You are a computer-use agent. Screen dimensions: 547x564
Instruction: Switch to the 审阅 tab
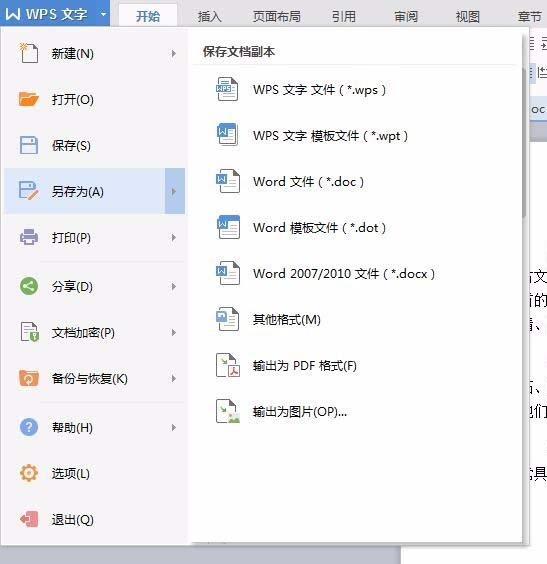(x=406, y=16)
